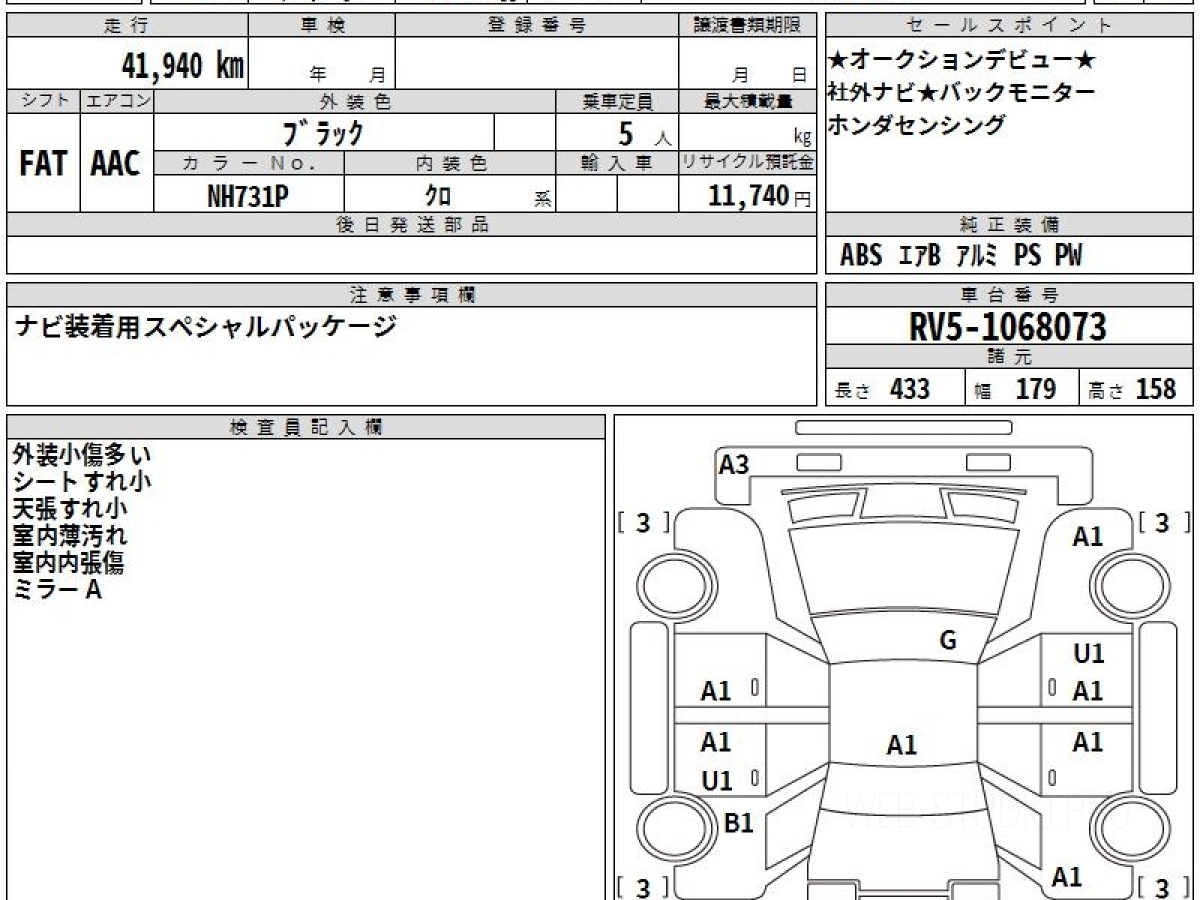Select the length value 長さ 433
The height and width of the screenshot is (900, 1200).
click(882, 389)
